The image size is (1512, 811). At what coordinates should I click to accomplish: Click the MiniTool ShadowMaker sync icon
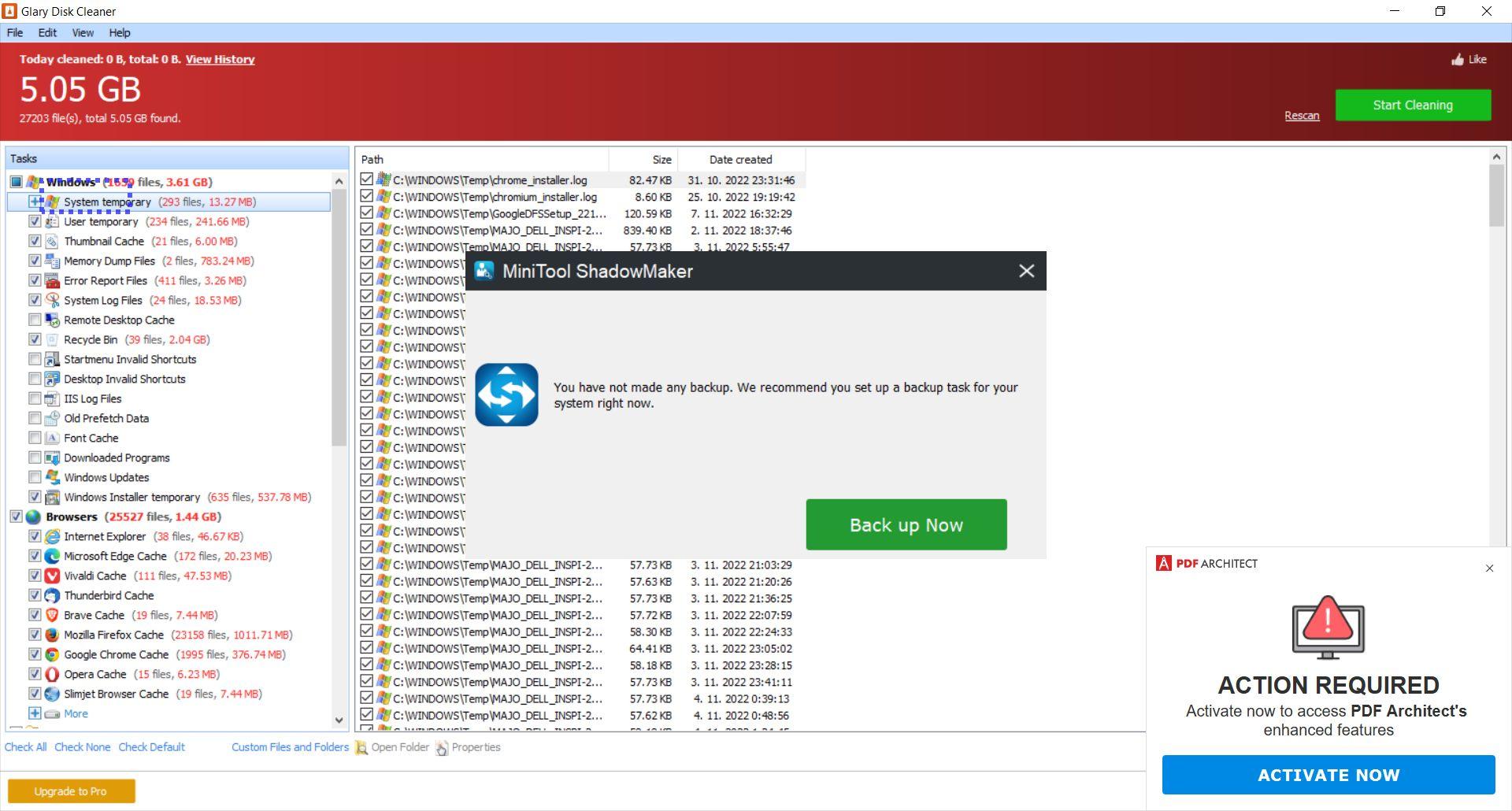point(506,394)
